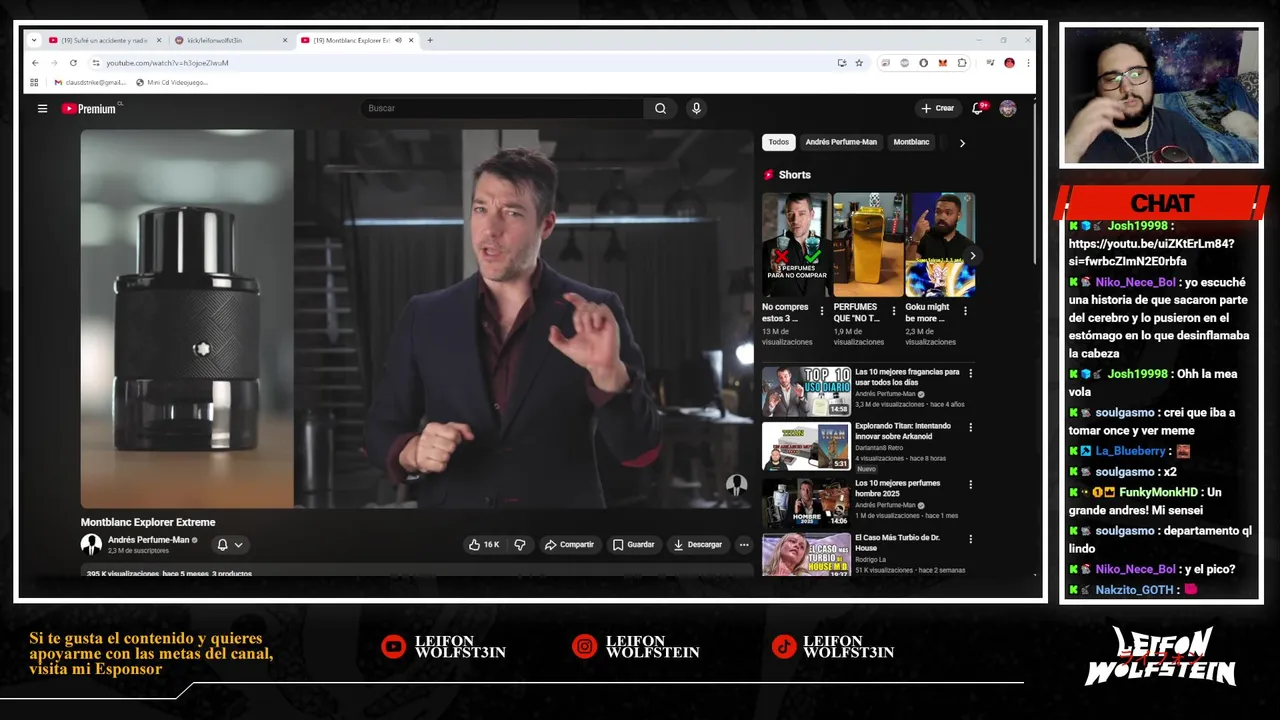Open options for 'Los 10 mejores perfumes hombre 2025'
Viewport: 1280px width, 720px height.
tap(970, 484)
